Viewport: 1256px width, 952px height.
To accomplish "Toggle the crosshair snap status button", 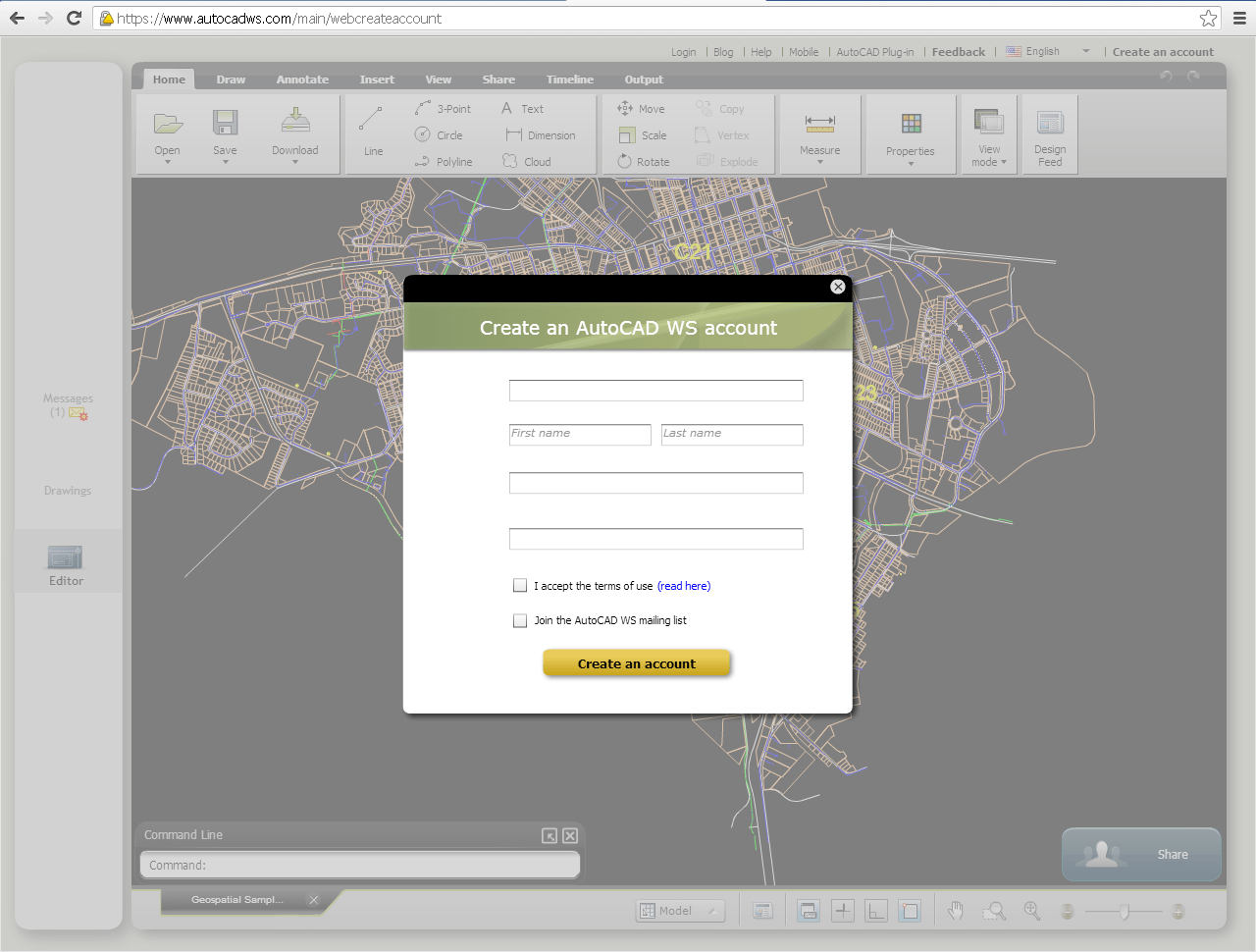I will click(843, 911).
